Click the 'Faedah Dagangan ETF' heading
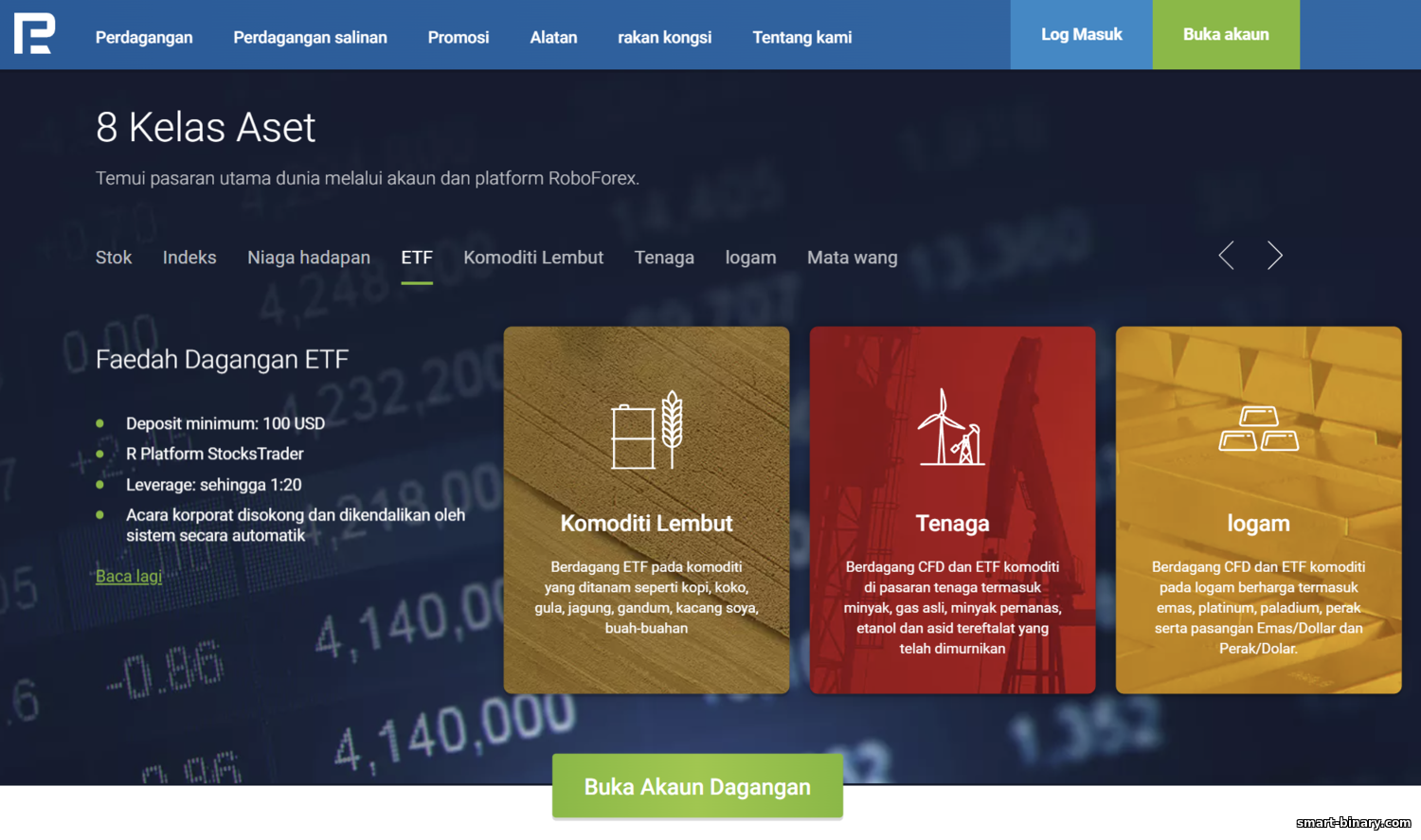Image resolution: width=1421 pixels, height=840 pixels. [x=222, y=360]
